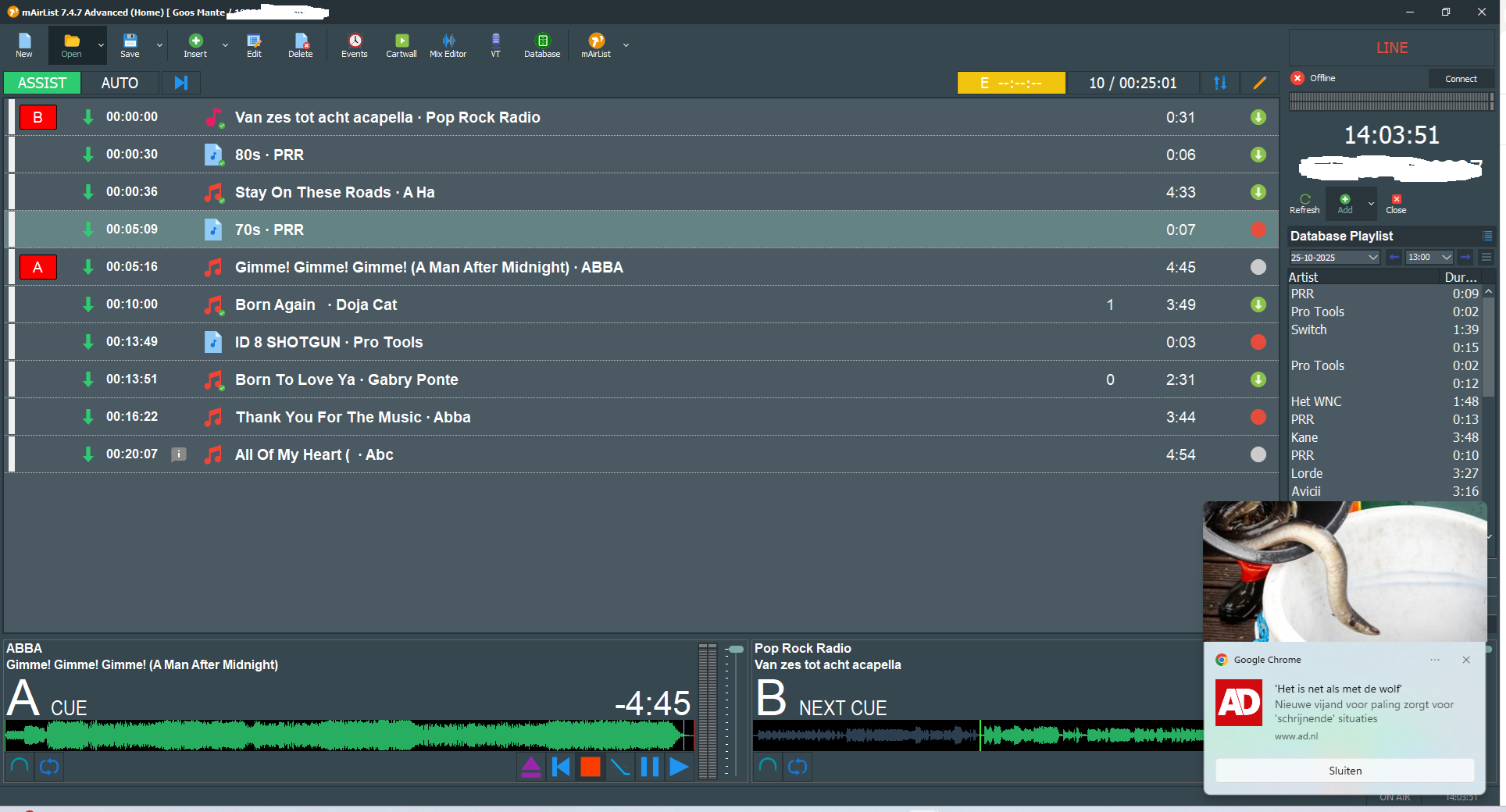Select the Stay On These Roads playlist item
The height and width of the screenshot is (812, 1506).
coord(334,192)
